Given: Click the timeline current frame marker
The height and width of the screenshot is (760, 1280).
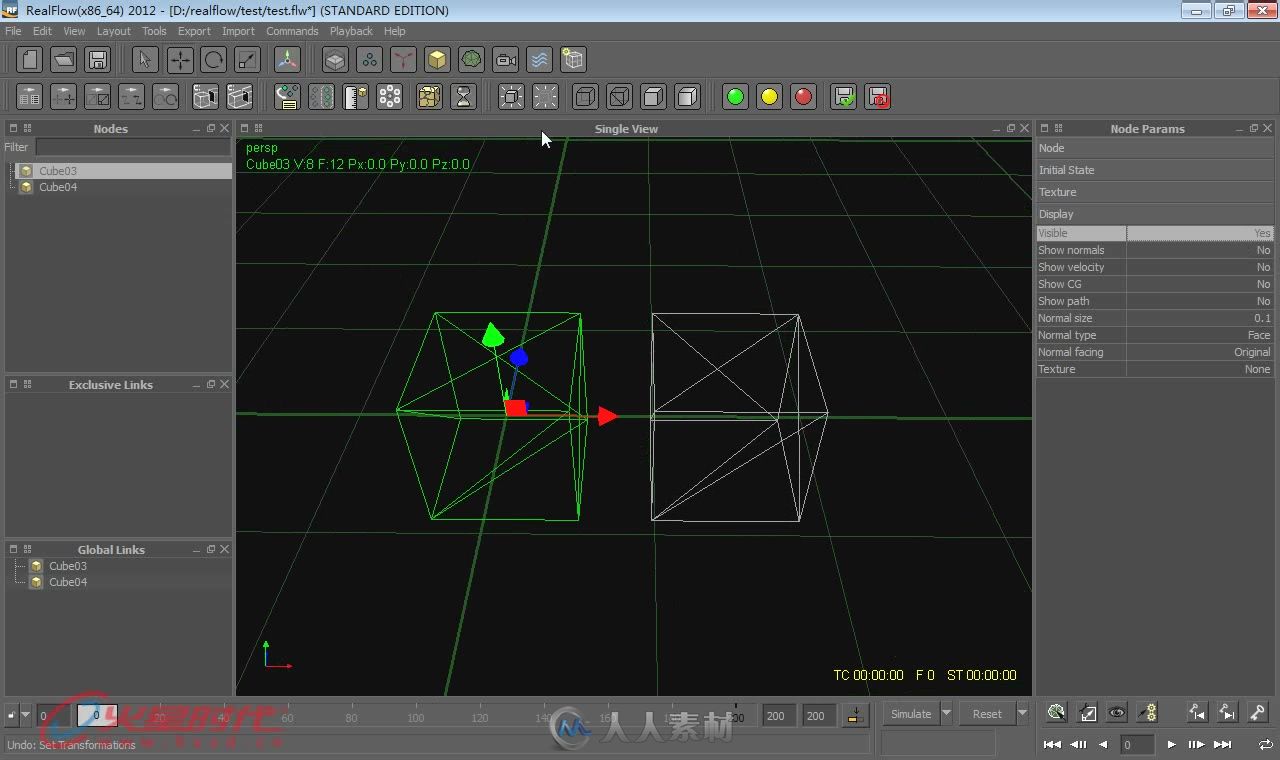Looking at the screenshot, I should coord(97,715).
